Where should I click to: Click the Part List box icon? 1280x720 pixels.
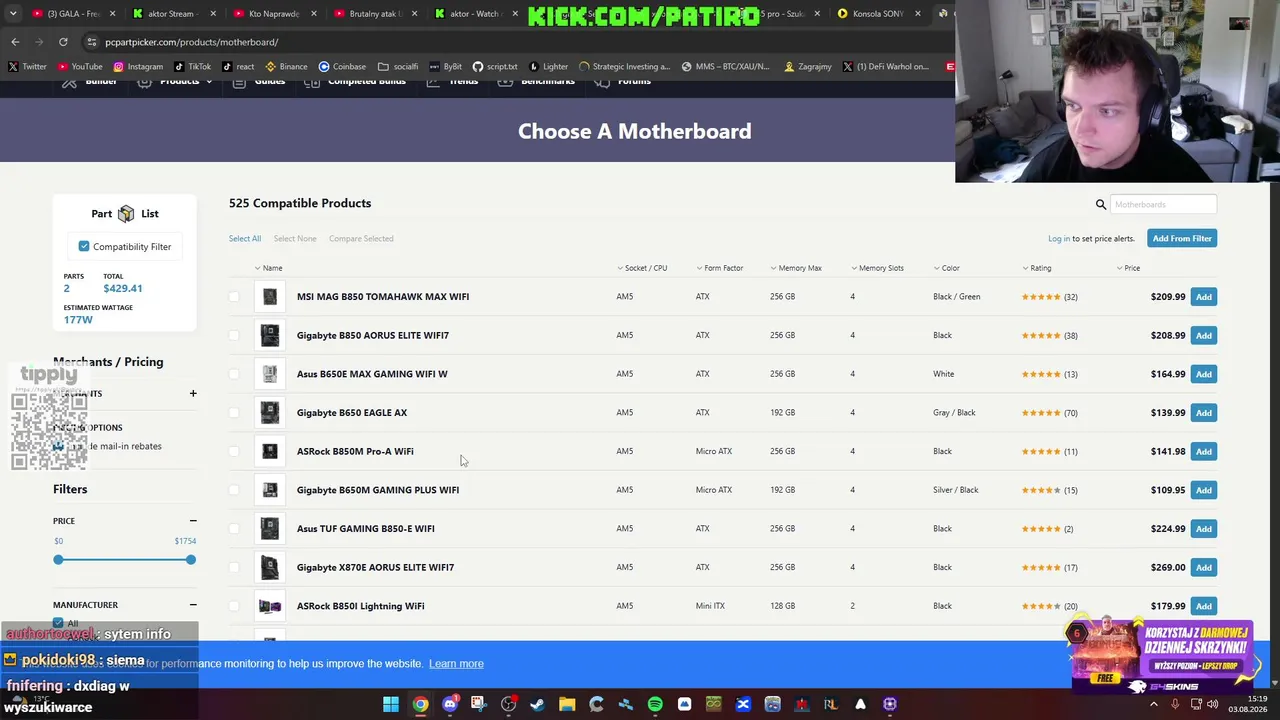click(x=126, y=213)
